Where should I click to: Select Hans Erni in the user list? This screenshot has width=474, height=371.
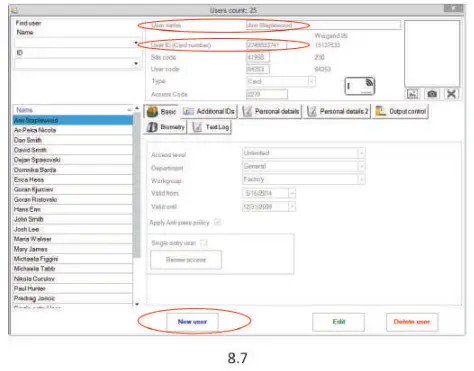pyautogui.click(x=73, y=209)
